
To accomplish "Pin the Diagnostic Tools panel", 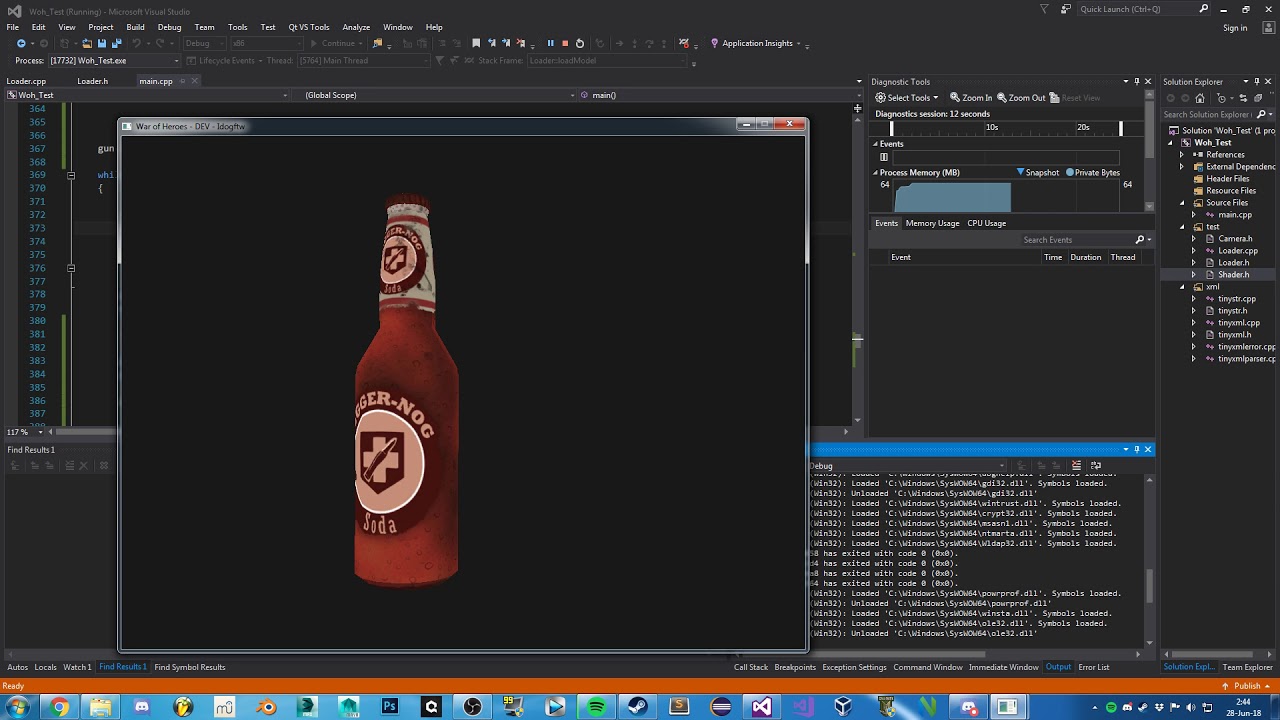I will point(1136,82).
